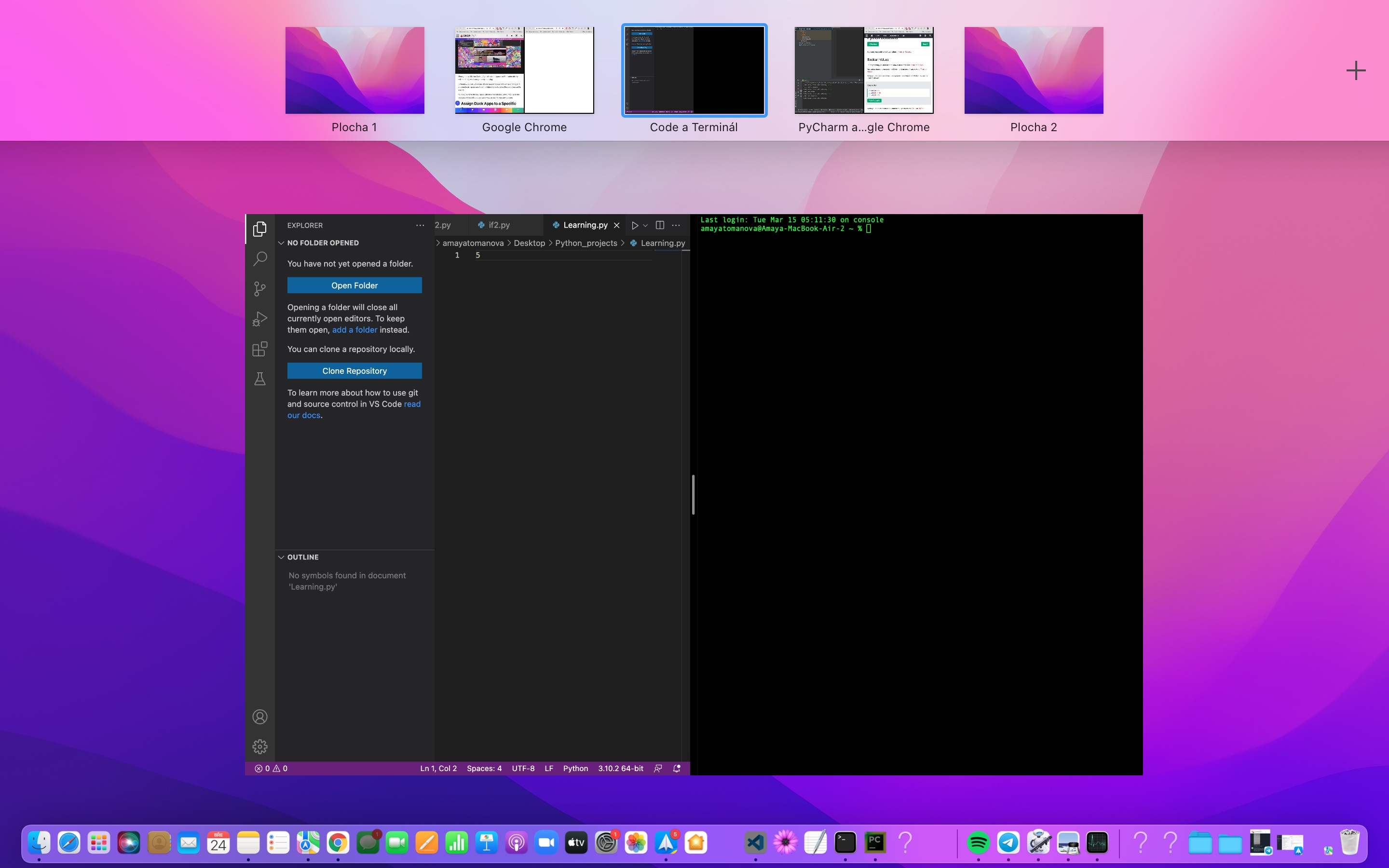The image size is (1389, 868).
Task: Click the add a folder link
Action: 354,329
